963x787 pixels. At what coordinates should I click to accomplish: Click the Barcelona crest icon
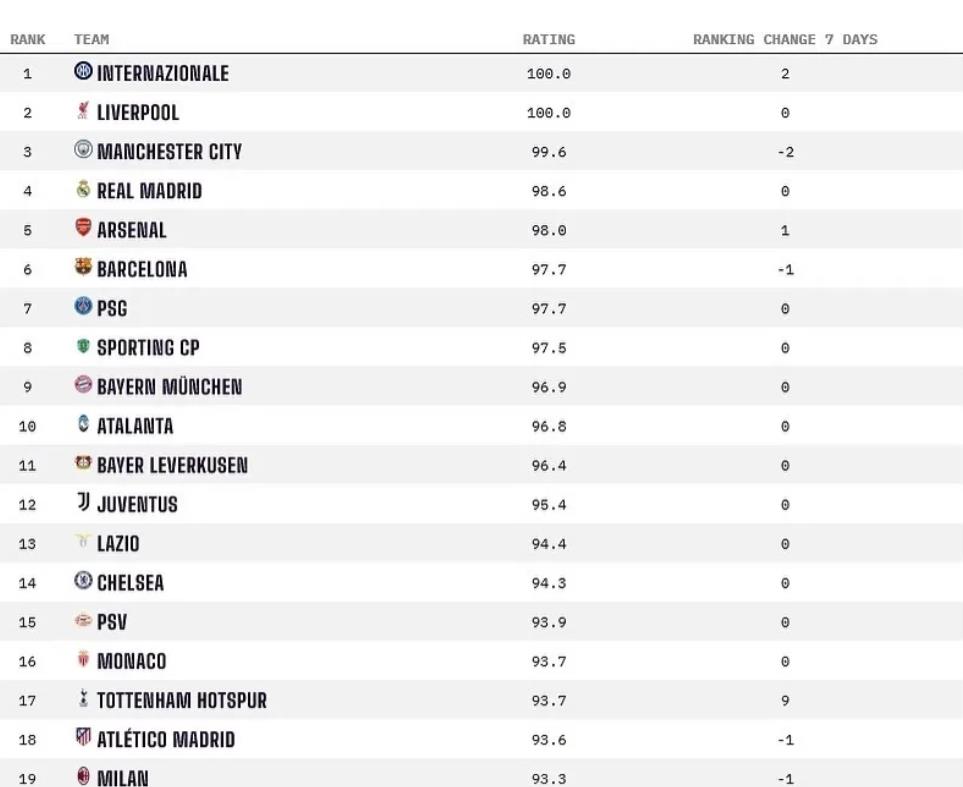click(x=83, y=267)
